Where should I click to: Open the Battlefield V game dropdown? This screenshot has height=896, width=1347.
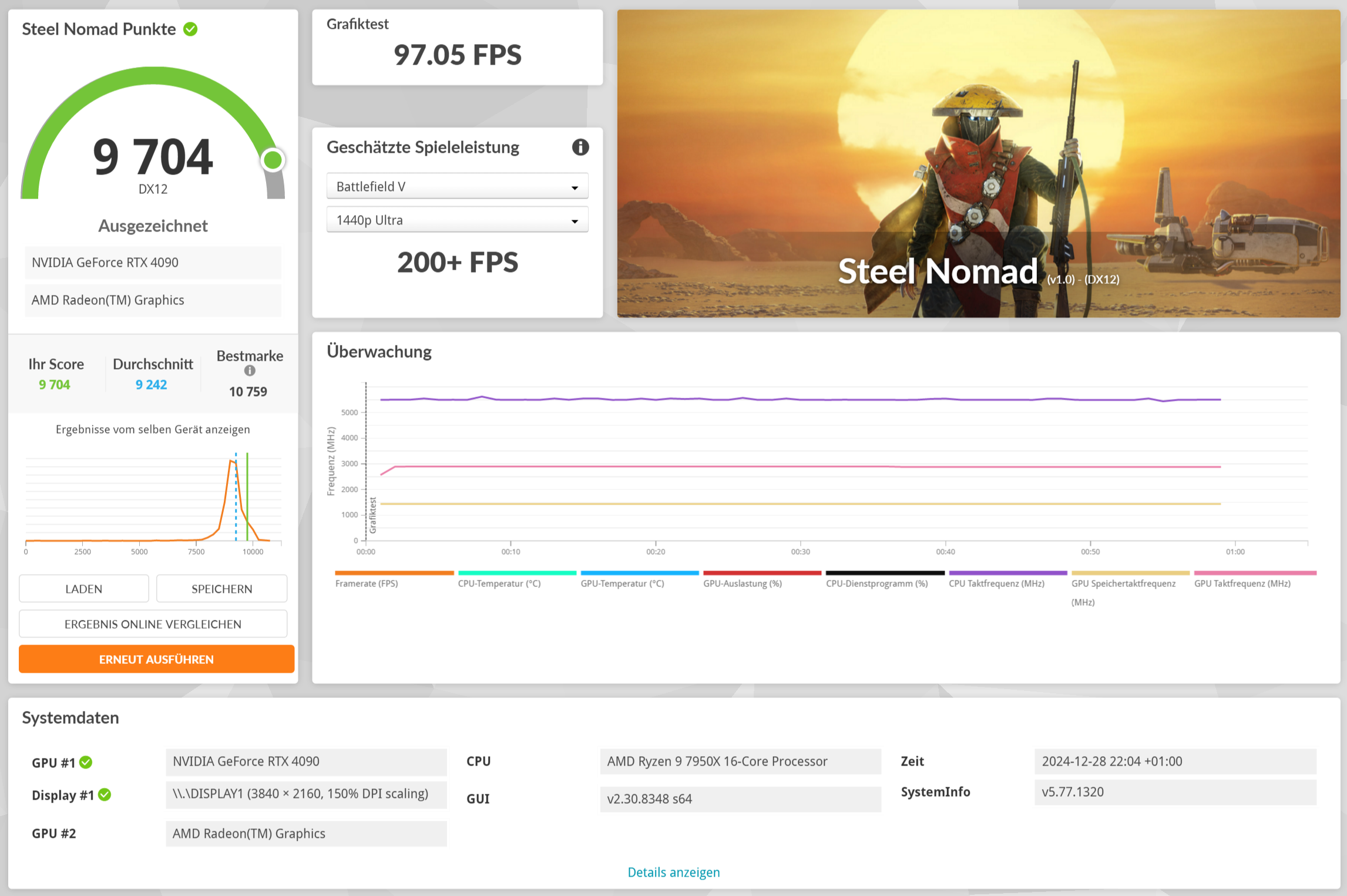[457, 186]
